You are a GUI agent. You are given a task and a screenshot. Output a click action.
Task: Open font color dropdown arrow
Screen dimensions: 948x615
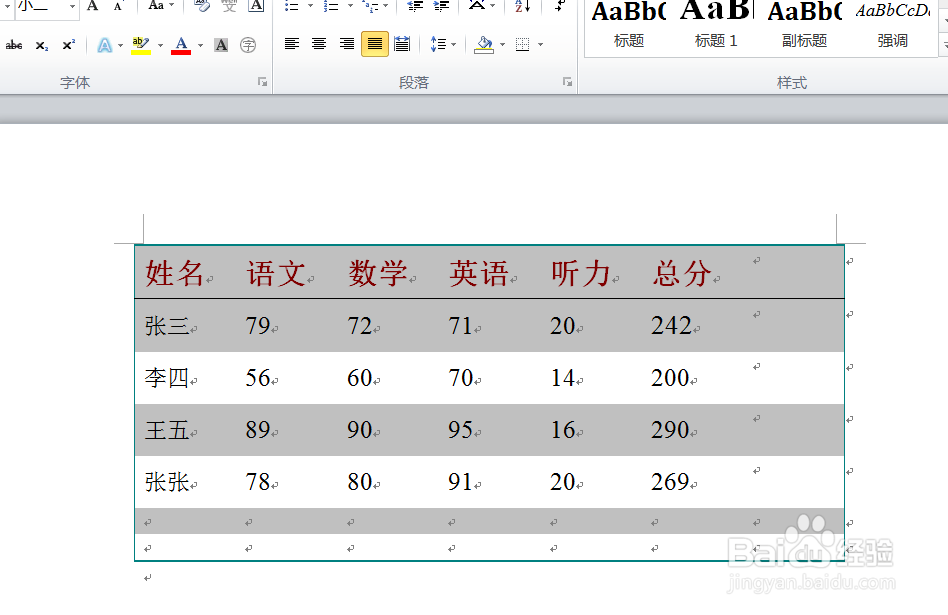(200, 45)
